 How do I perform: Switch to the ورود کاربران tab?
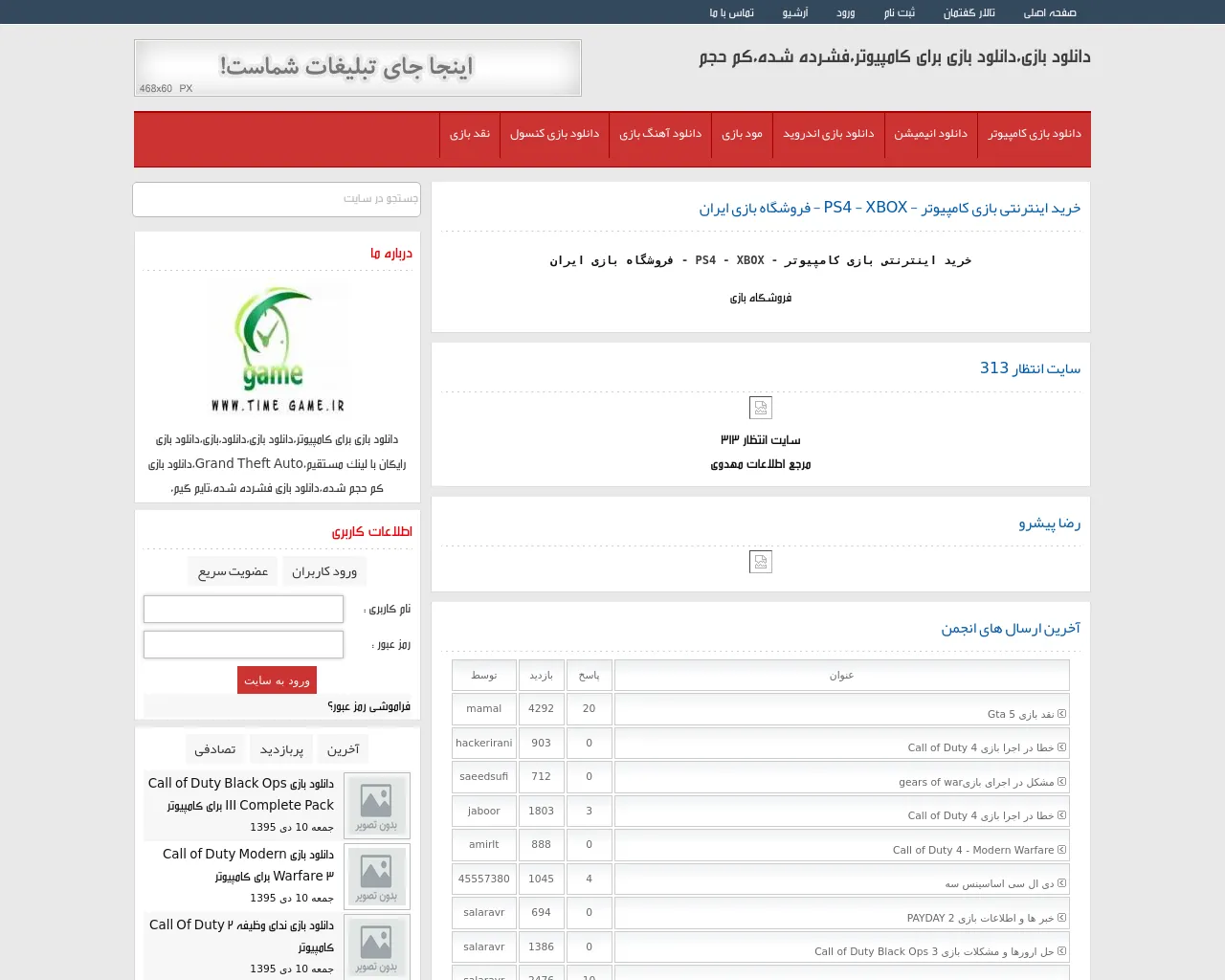point(324,571)
